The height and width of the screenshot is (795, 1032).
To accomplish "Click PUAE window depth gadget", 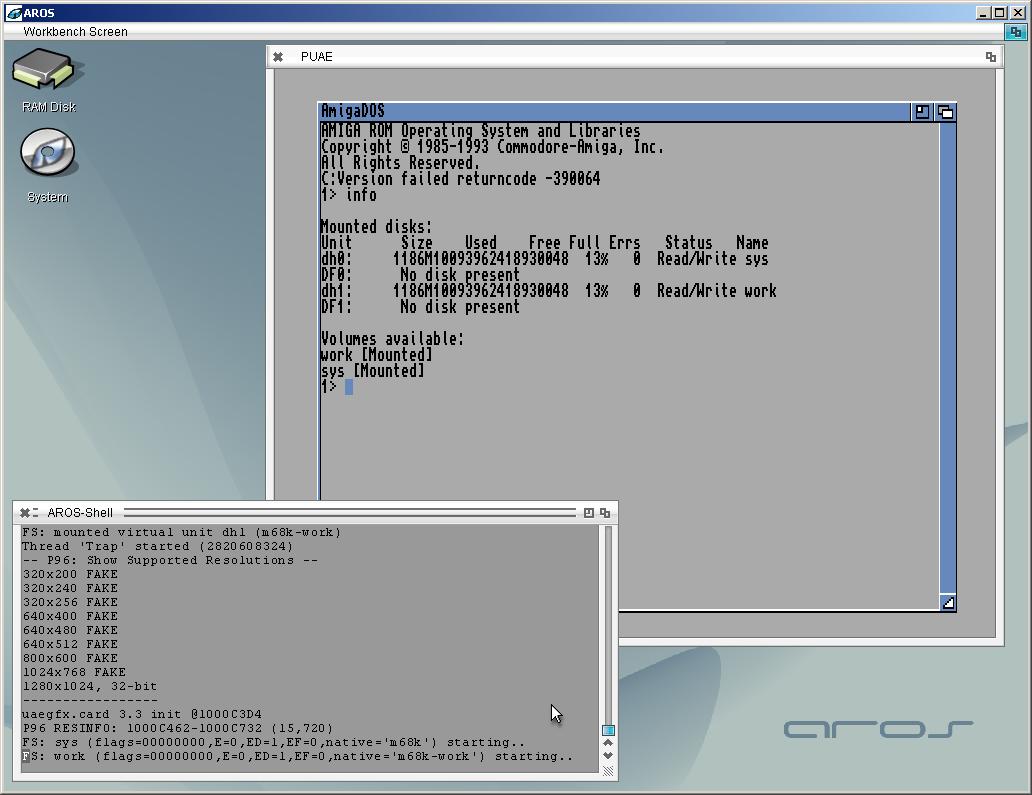I will (x=991, y=57).
